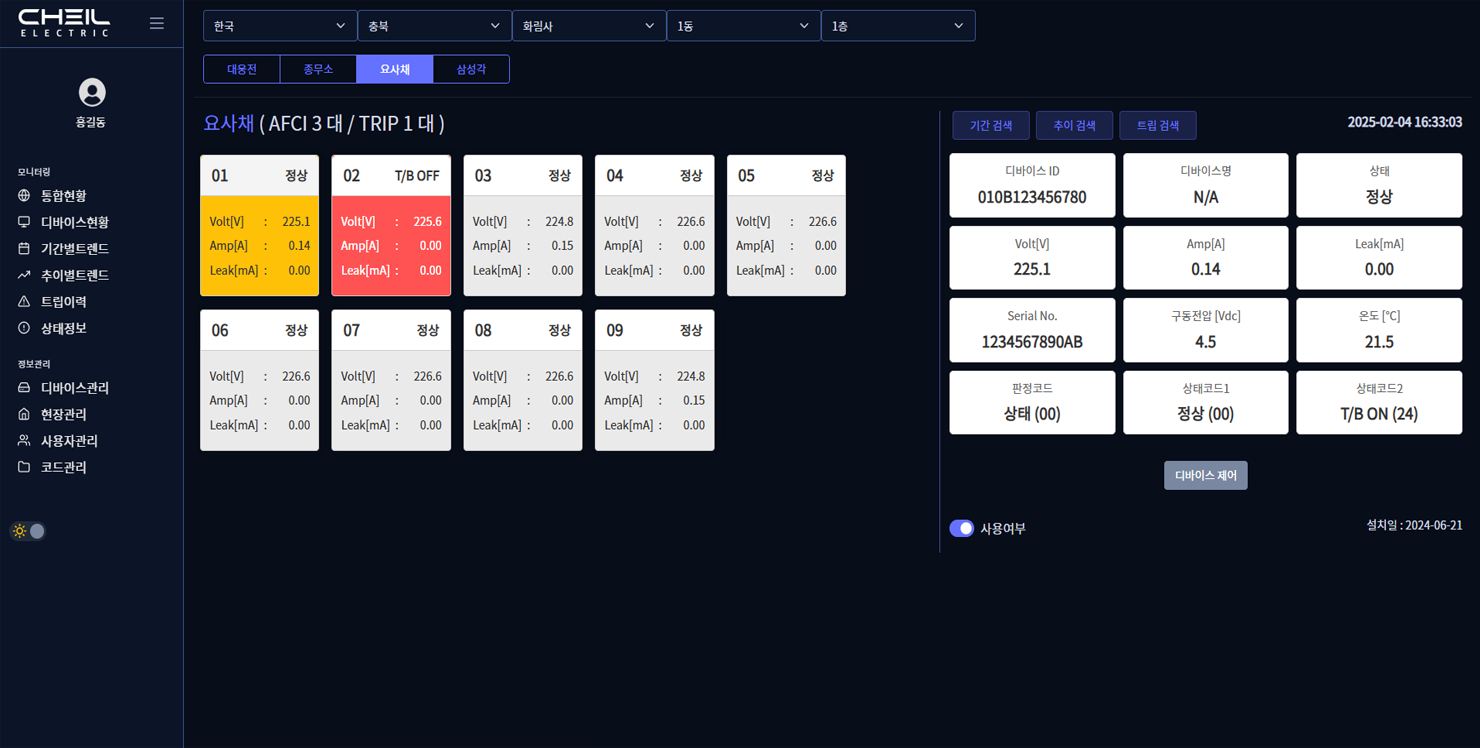This screenshot has width=1480, height=748.
Task: Select the 삼성각 tab
Action: tap(471, 69)
